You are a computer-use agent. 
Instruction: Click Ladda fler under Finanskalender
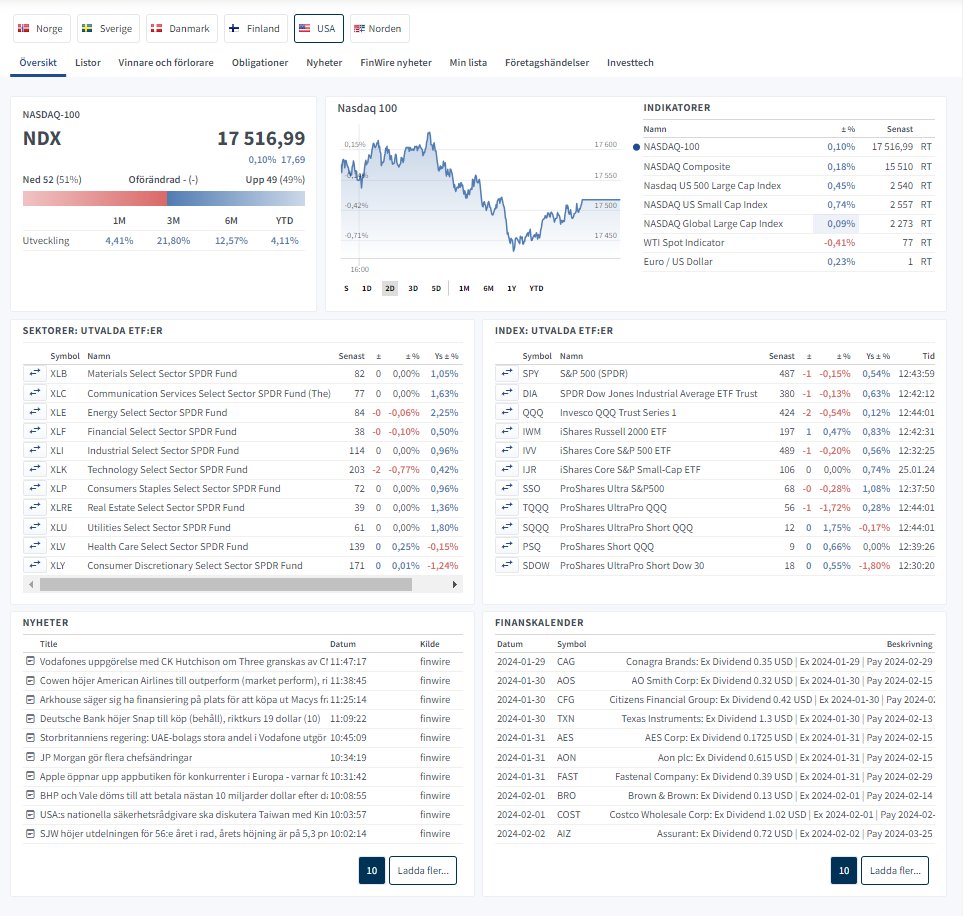[x=895, y=871]
